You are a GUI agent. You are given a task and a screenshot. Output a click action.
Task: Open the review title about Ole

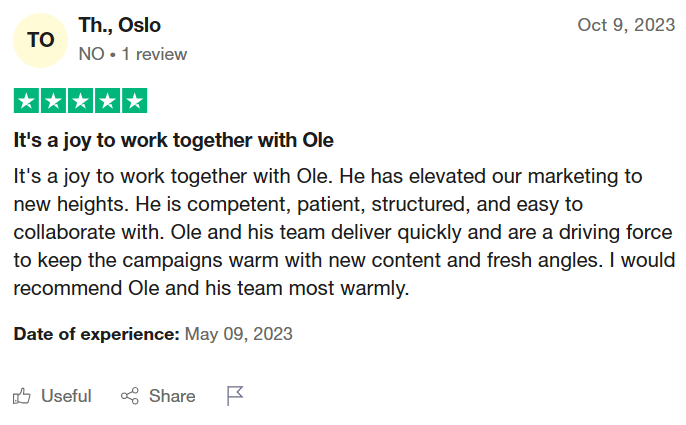click(x=173, y=140)
